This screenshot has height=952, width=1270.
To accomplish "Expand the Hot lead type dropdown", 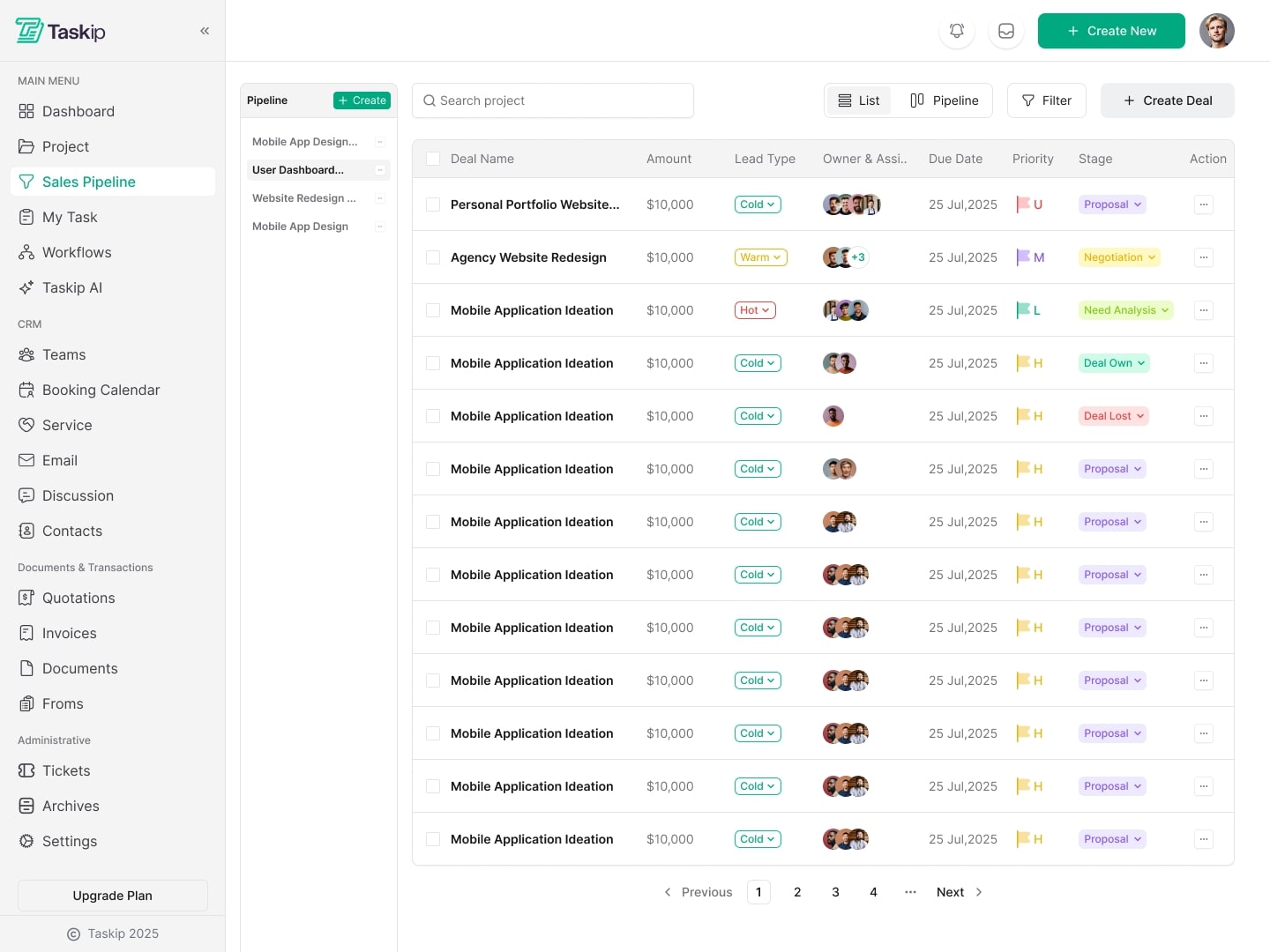I will click(x=755, y=310).
